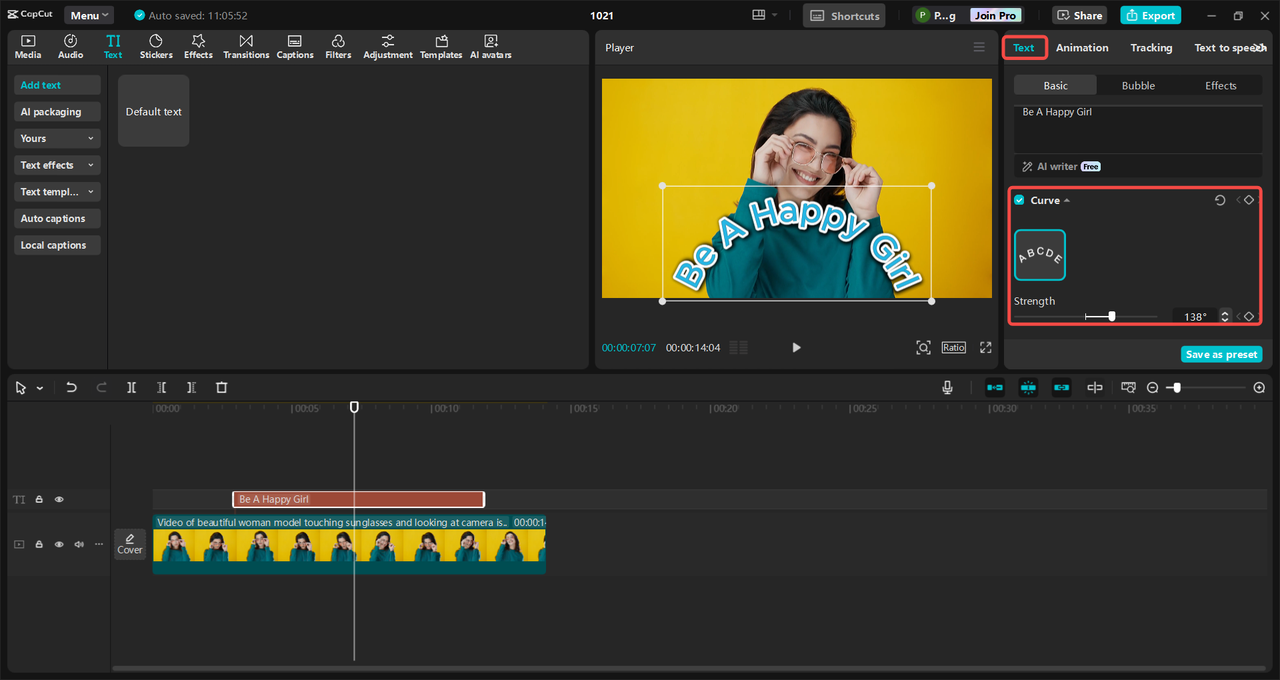The image size is (1280, 680).
Task: Click the undo arrow in timeline toolbar
Action: click(x=71, y=387)
